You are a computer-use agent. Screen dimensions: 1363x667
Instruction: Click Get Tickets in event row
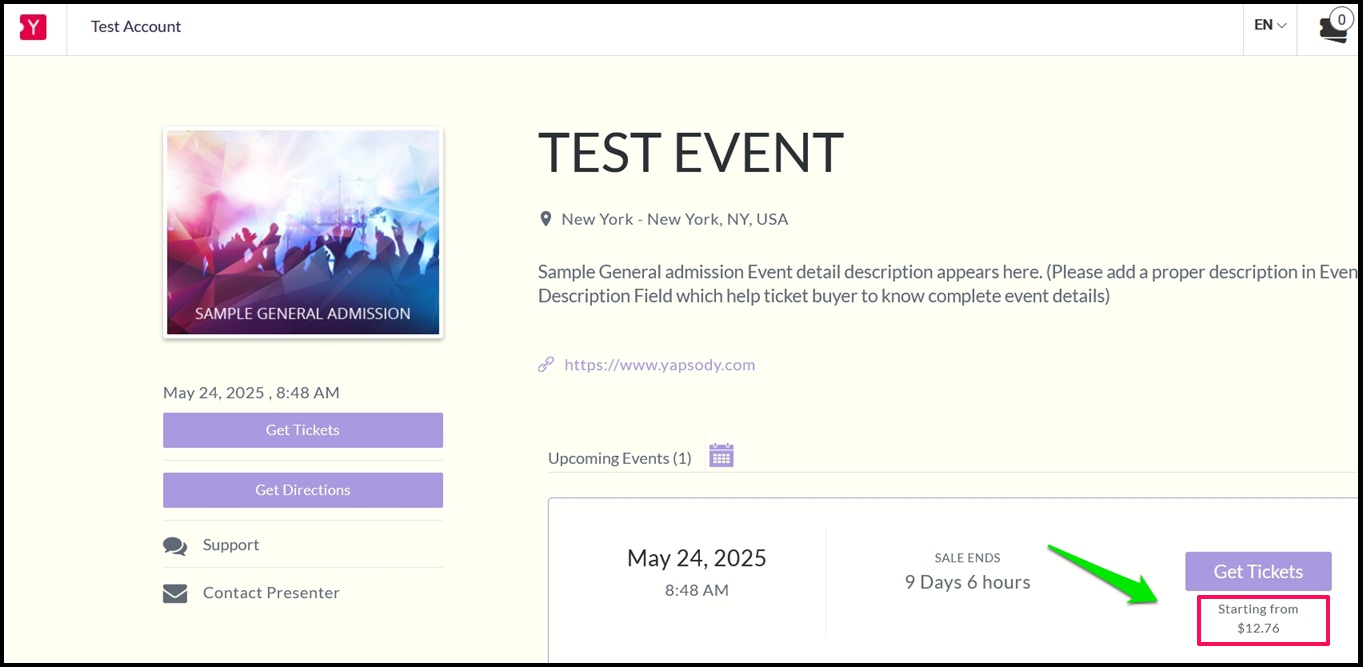[1258, 571]
